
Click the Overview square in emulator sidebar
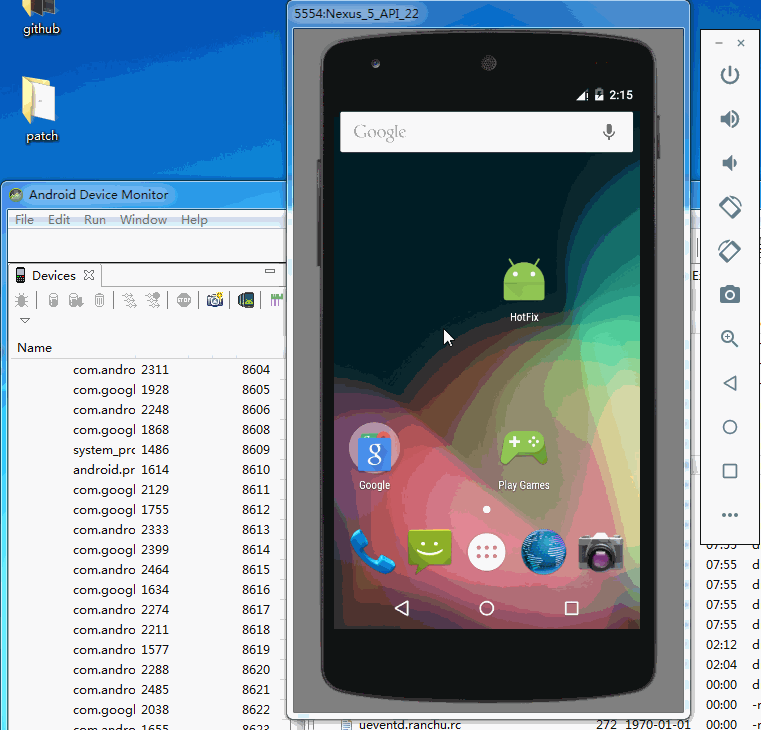click(729, 471)
